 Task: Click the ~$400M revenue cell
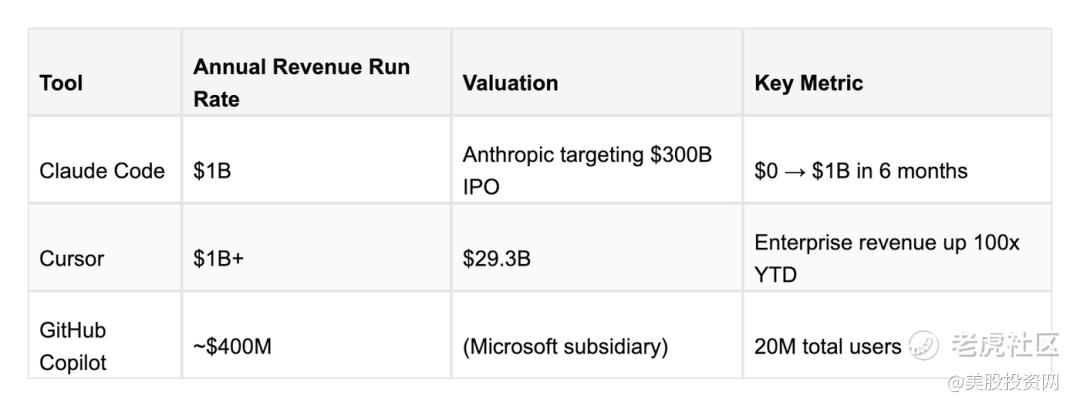(232, 347)
